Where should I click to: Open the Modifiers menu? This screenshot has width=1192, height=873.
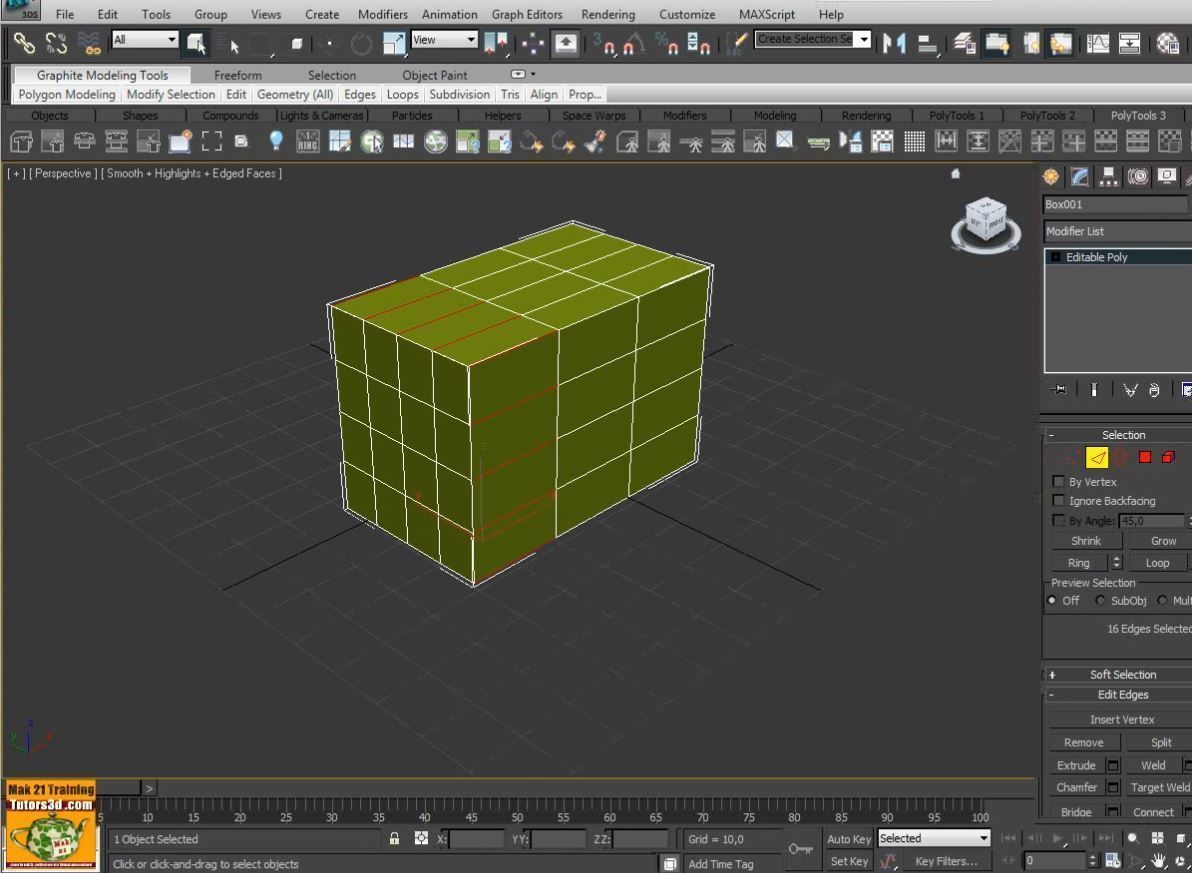(x=382, y=14)
